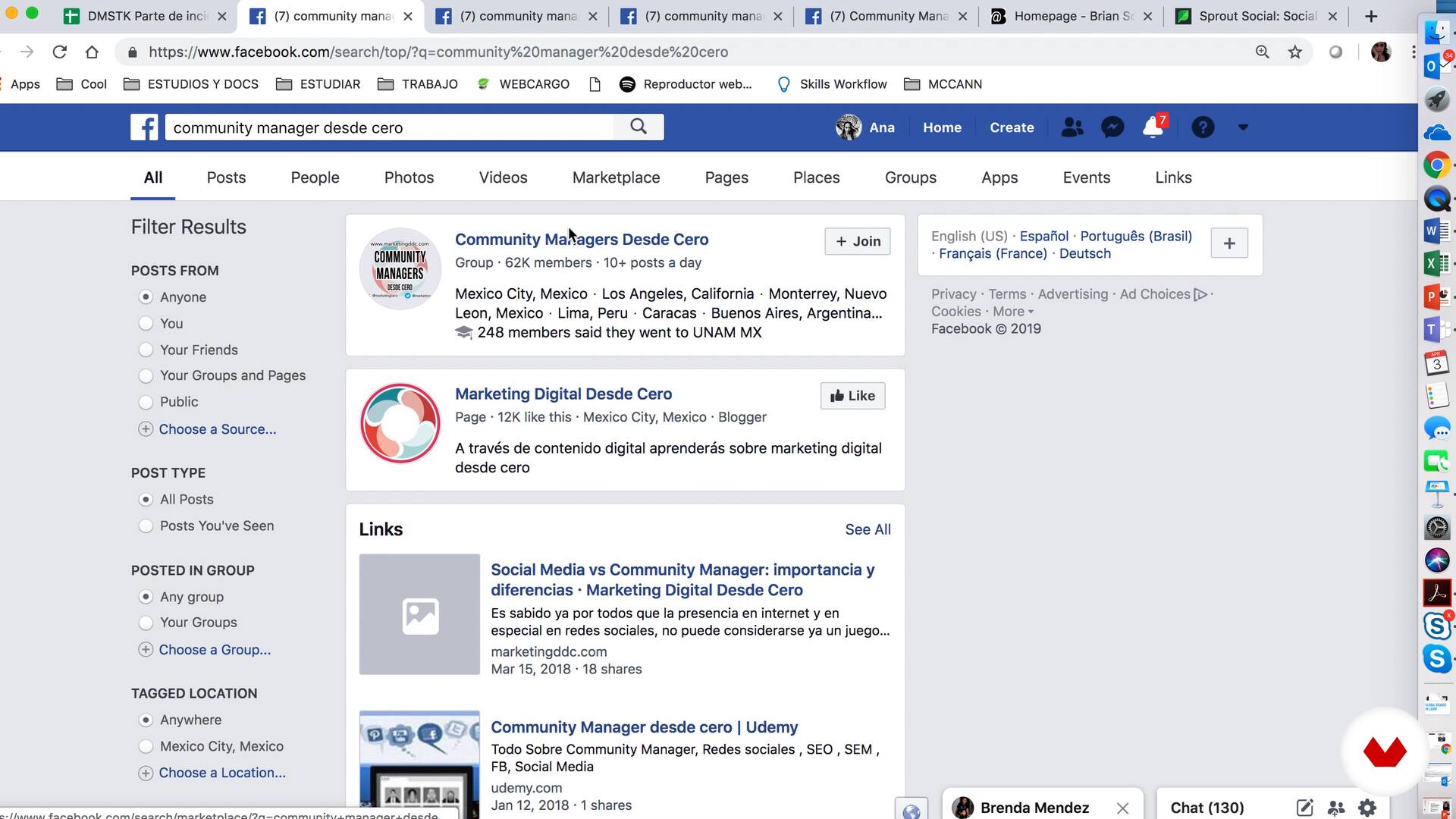
Task: Open Microsoft Word from the dock
Action: click(1436, 231)
